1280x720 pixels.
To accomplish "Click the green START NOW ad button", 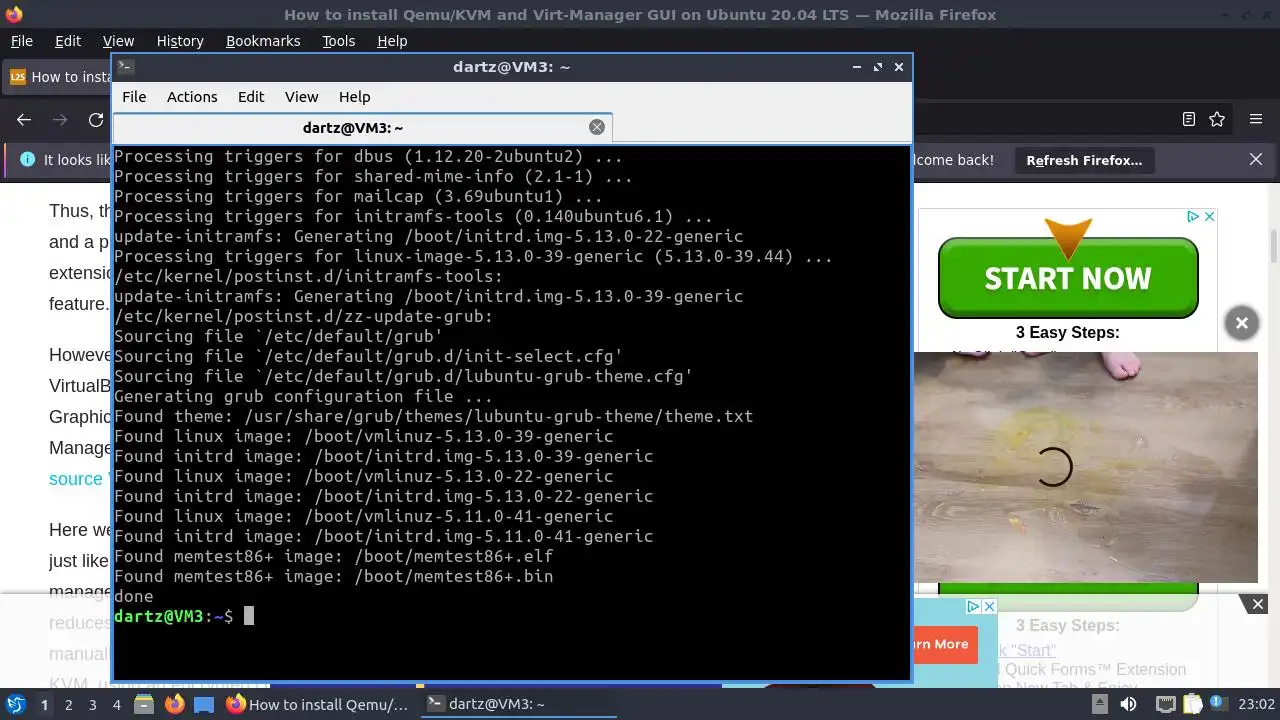I will pyautogui.click(x=1068, y=278).
